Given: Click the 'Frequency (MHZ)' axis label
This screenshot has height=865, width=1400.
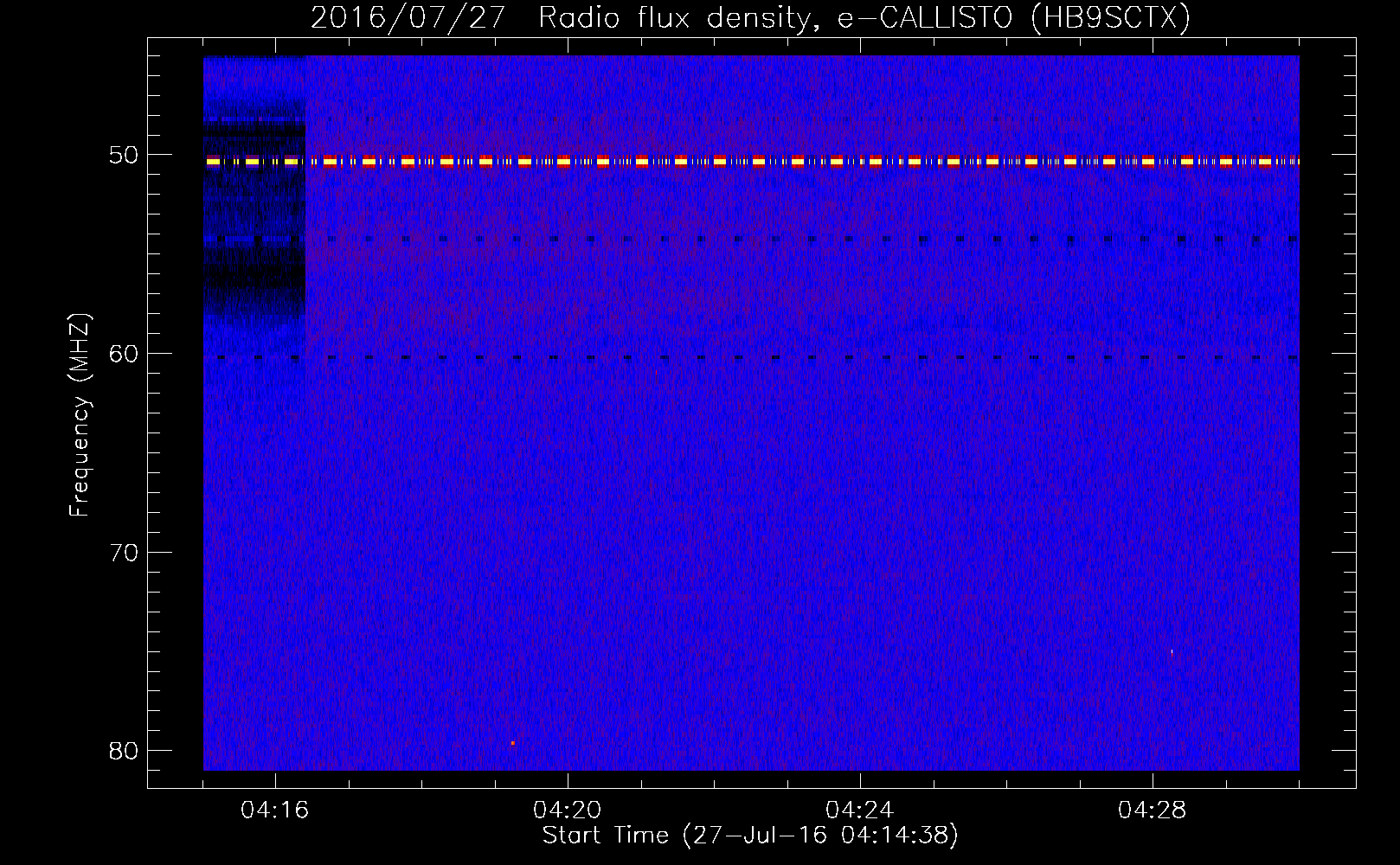Looking at the screenshot, I should coord(80,415).
